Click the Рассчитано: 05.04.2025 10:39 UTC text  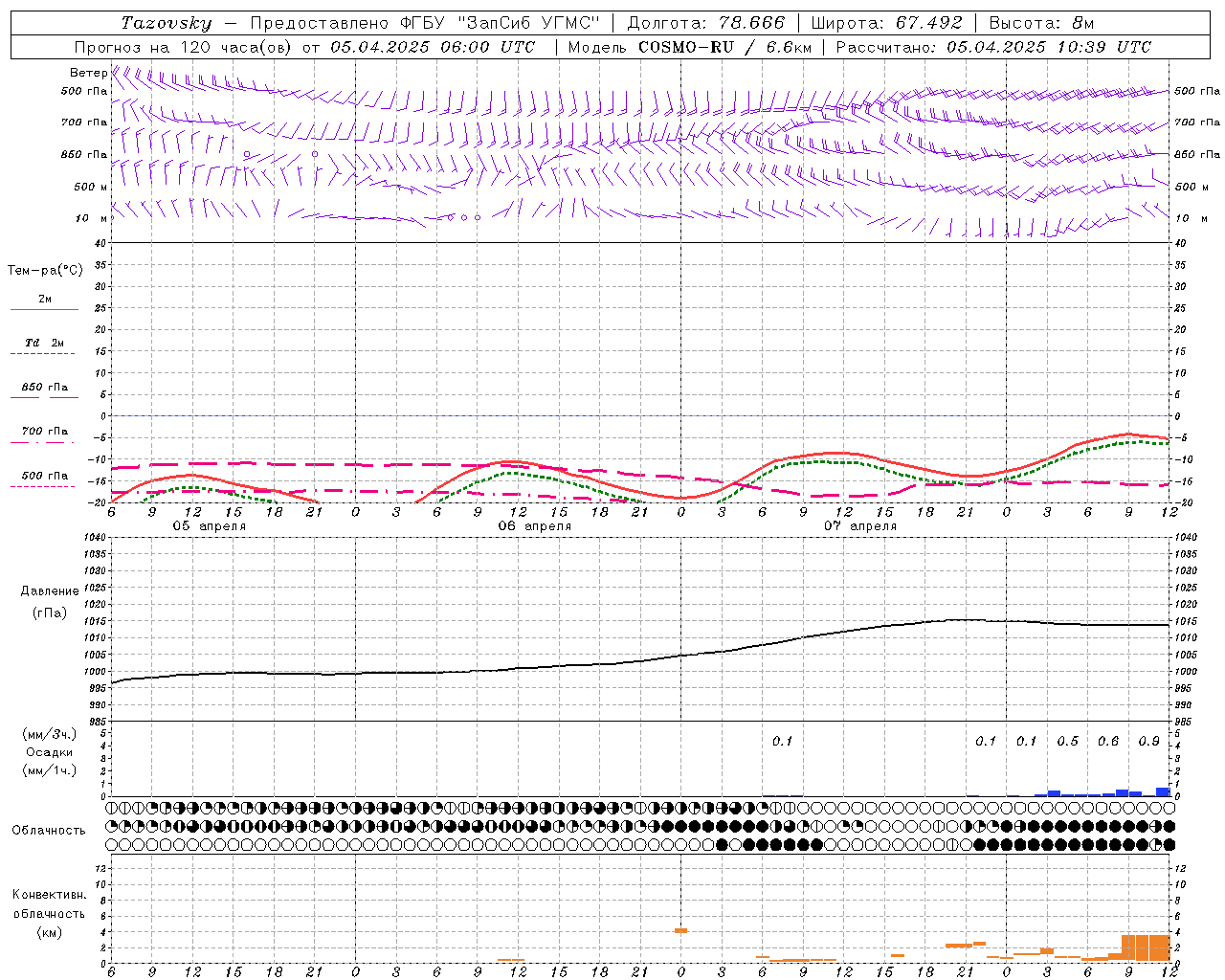[x=993, y=47]
